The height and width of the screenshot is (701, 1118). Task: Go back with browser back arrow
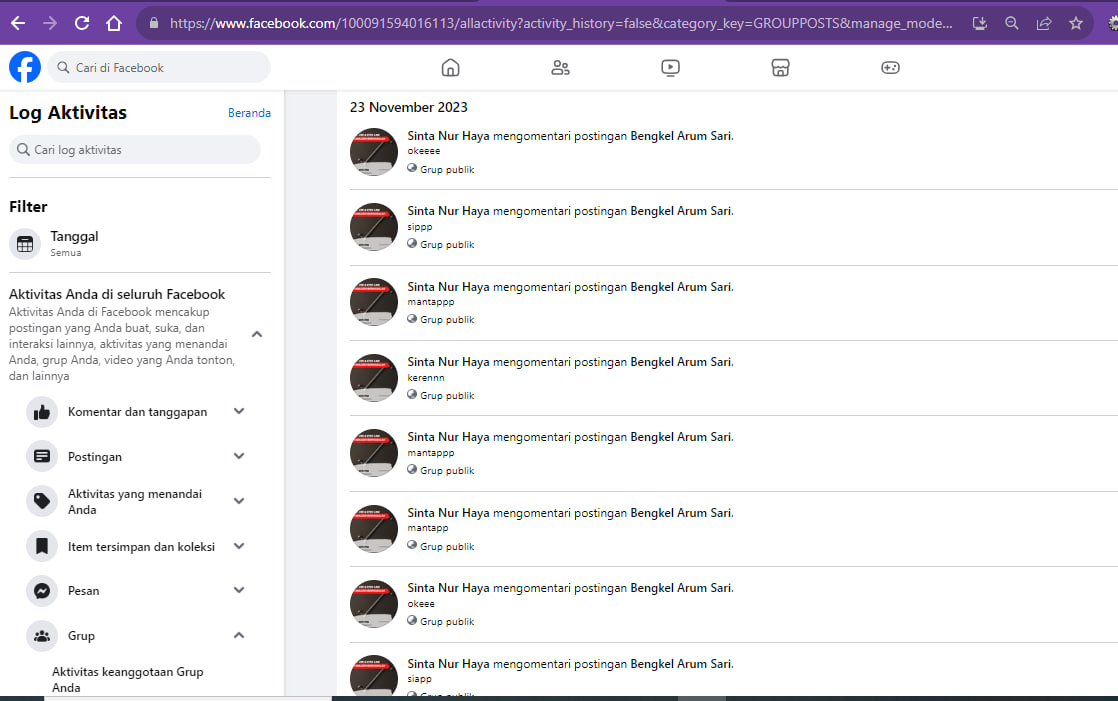(18, 24)
